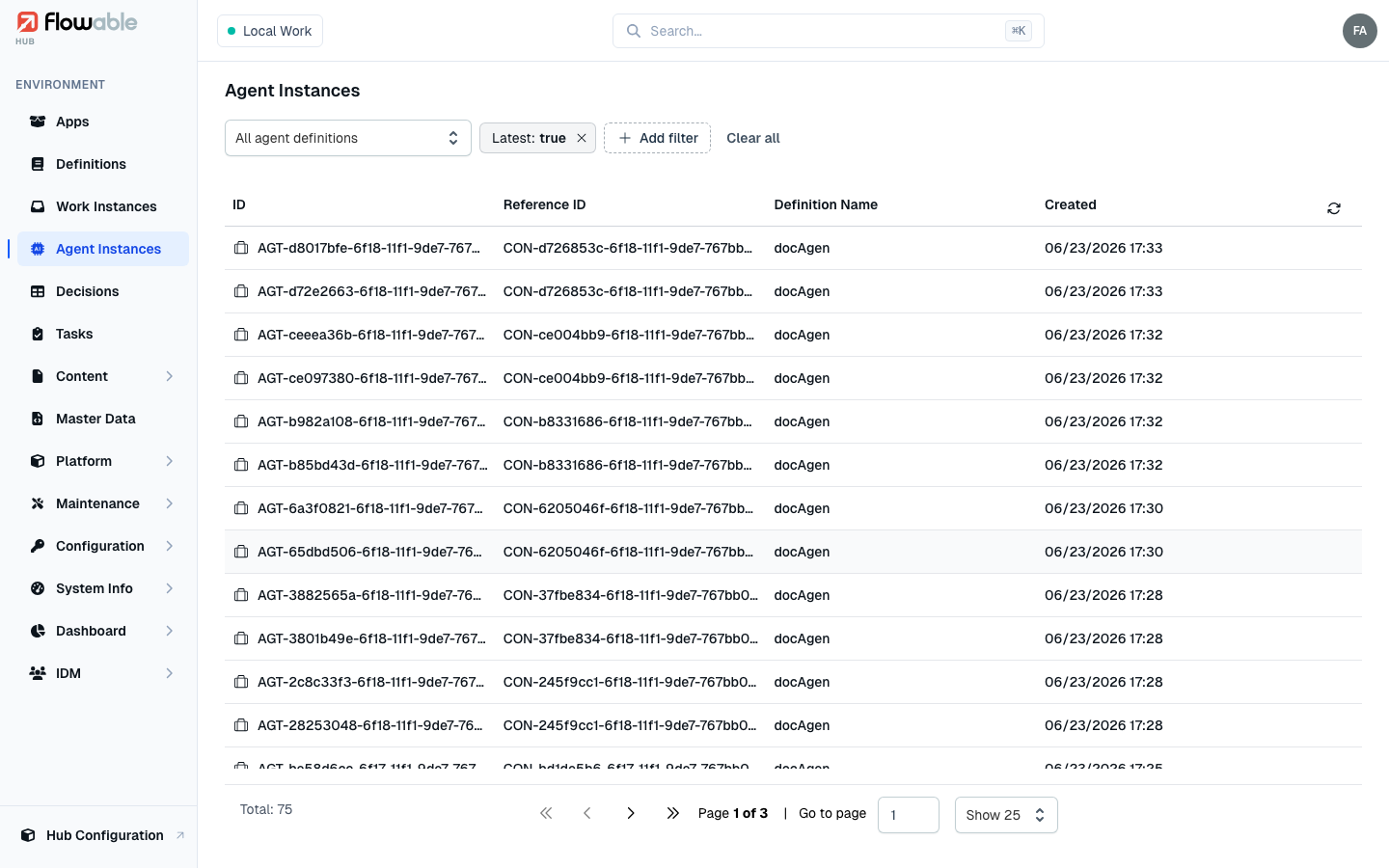This screenshot has width=1389, height=868.
Task: Click the IDM users icon
Action: (38, 673)
